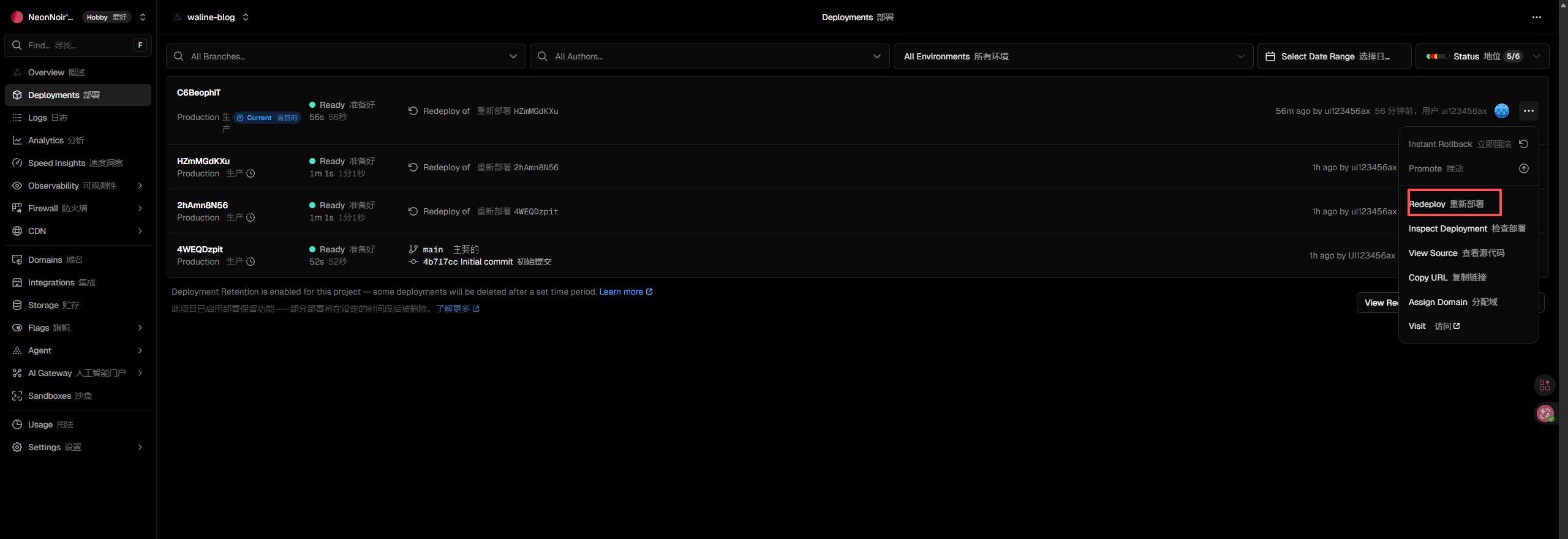
Task: Select Redeploy in the context menu
Action: click(x=1469, y=204)
